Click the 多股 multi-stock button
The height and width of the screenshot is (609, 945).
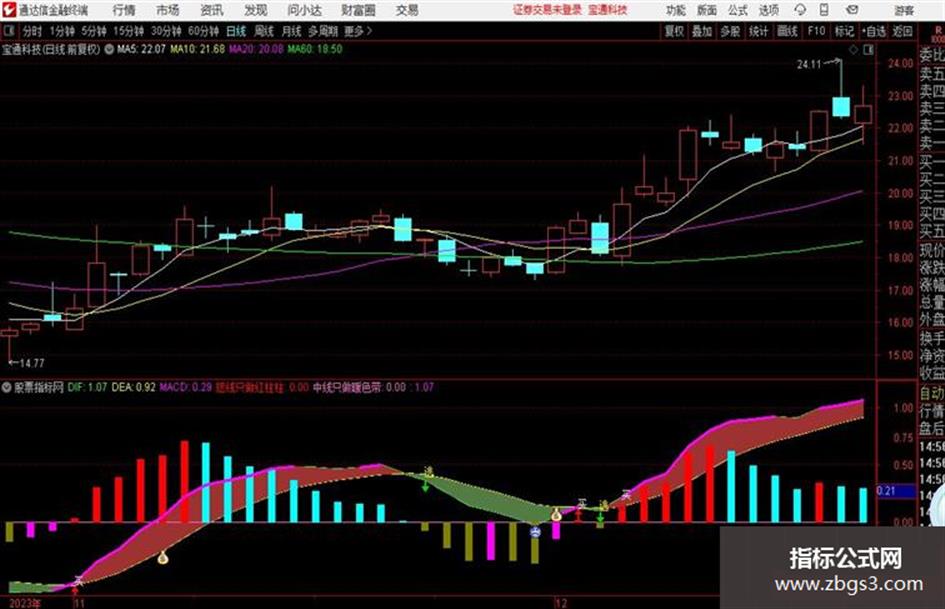point(730,31)
